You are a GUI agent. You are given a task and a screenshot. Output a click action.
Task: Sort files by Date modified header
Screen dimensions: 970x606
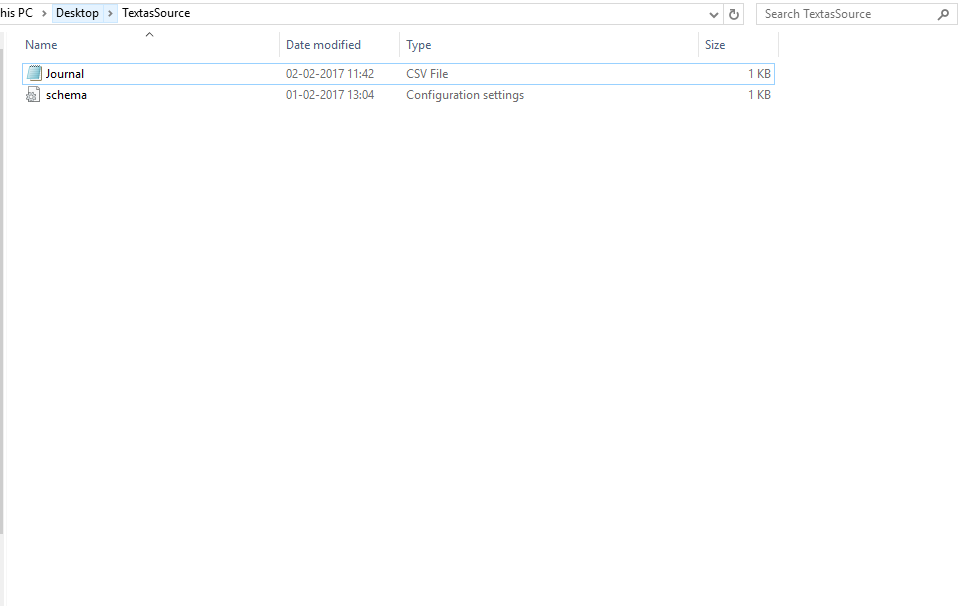(x=323, y=45)
